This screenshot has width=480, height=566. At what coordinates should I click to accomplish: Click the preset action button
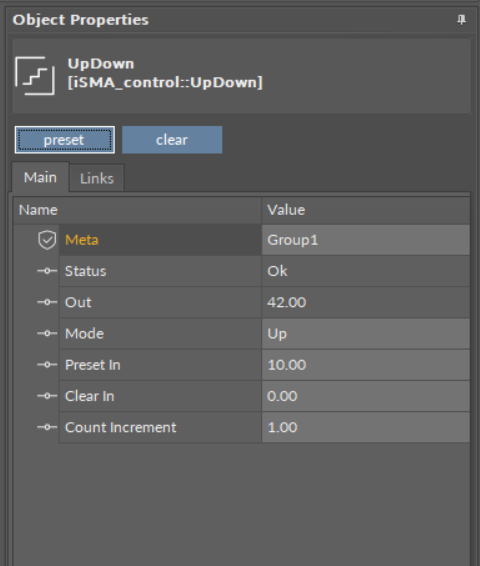(65, 140)
